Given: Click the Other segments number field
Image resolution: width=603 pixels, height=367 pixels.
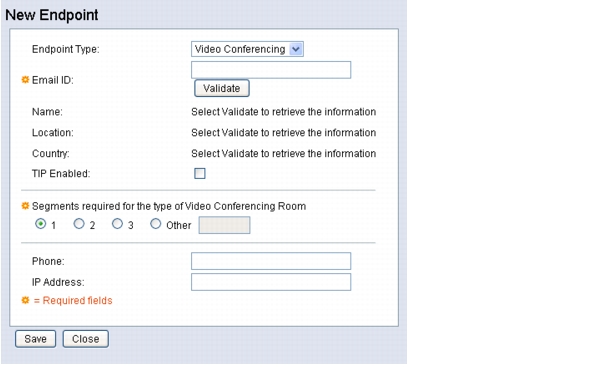Looking at the screenshot, I should pyautogui.click(x=224, y=225).
